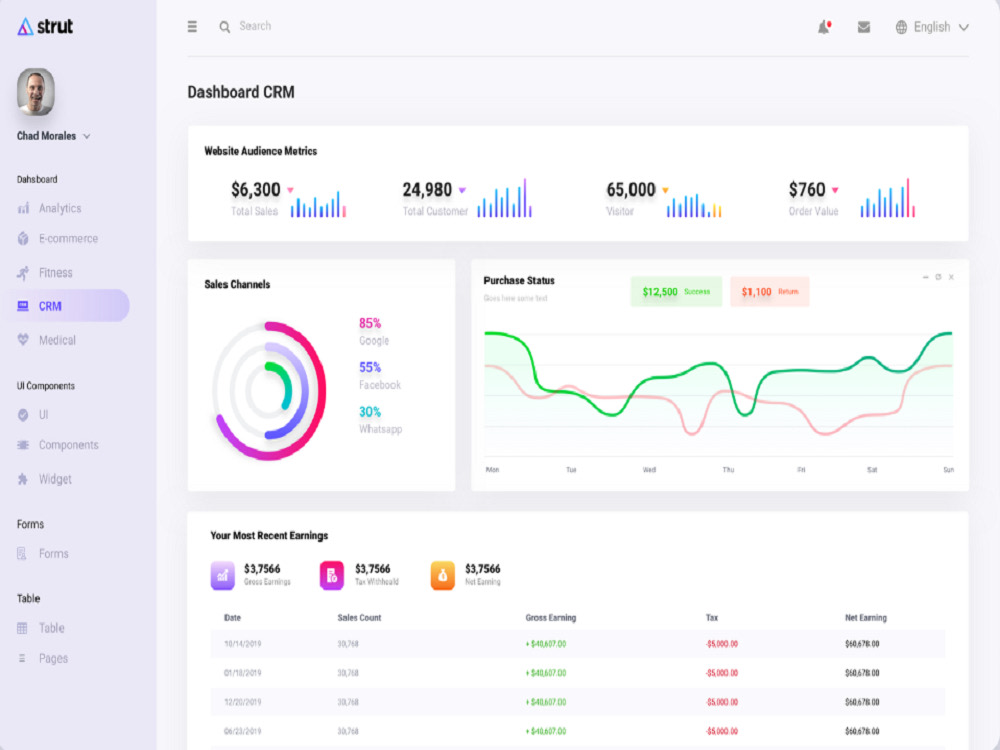Click the Components list icon
This screenshot has width=1000, height=750.
tap(23, 445)
